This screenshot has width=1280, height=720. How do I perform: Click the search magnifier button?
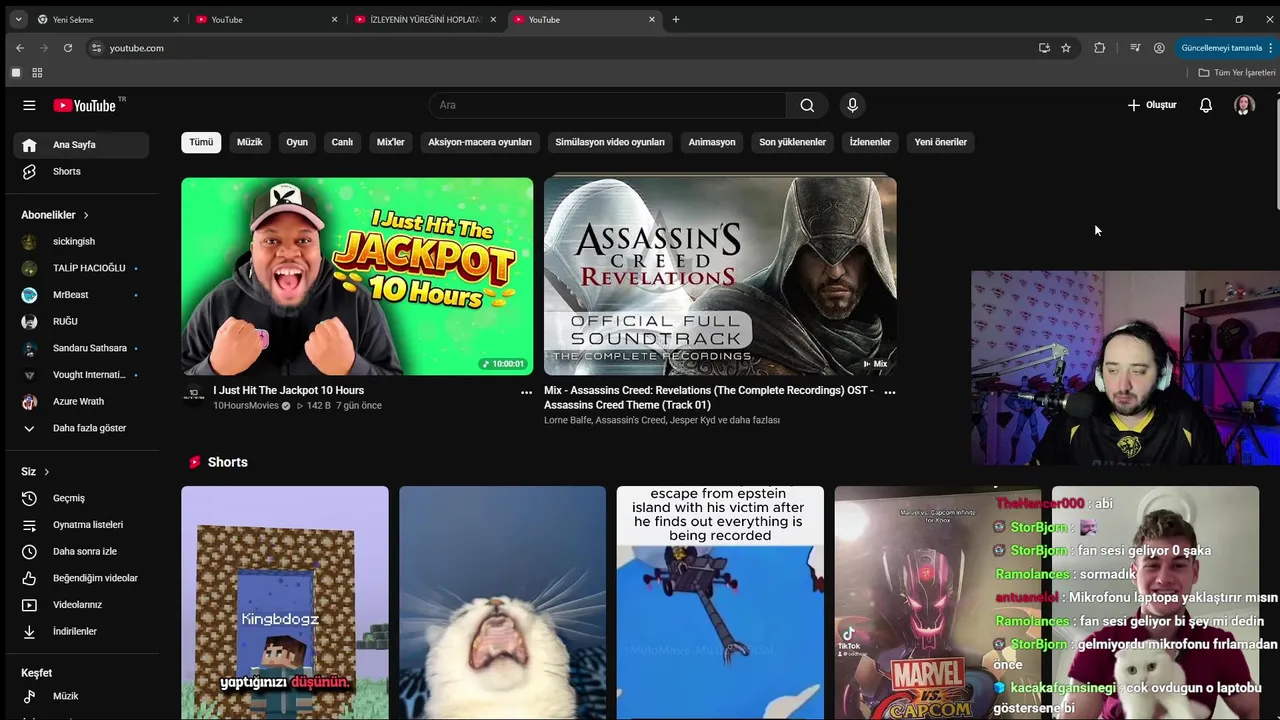(x=807, y=105)
